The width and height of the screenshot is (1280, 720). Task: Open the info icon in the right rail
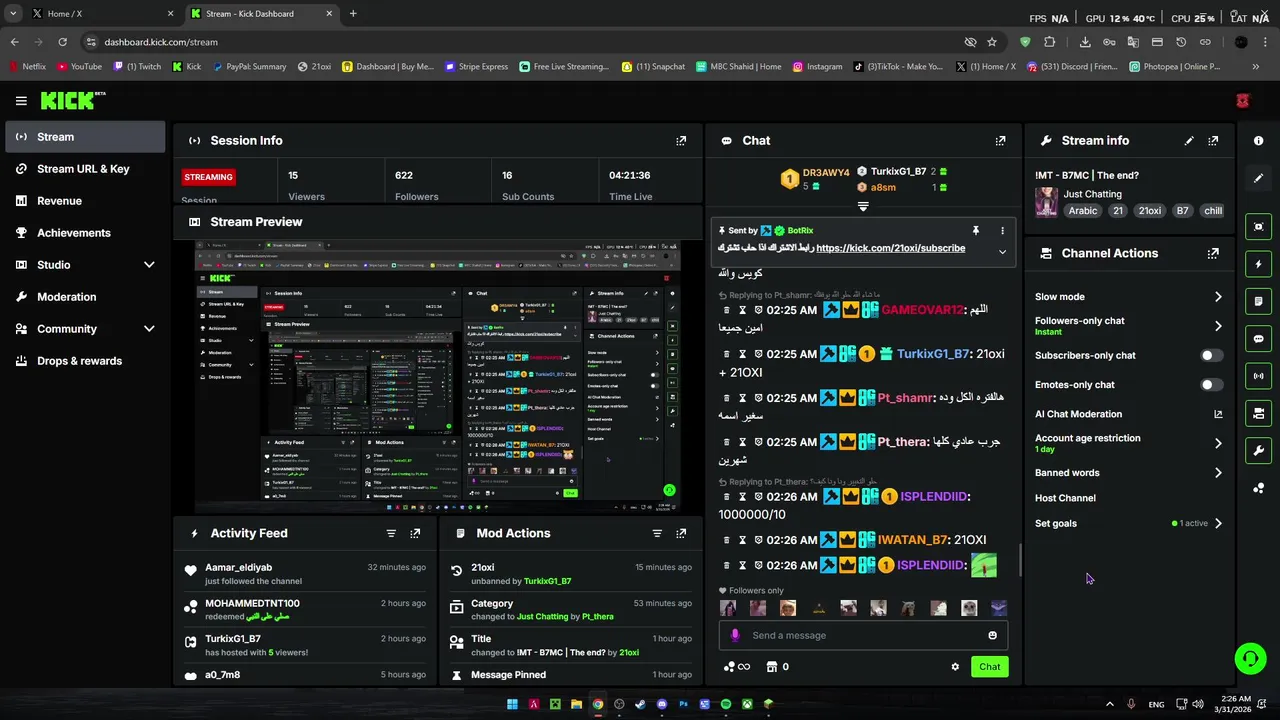pos(1258,141)
